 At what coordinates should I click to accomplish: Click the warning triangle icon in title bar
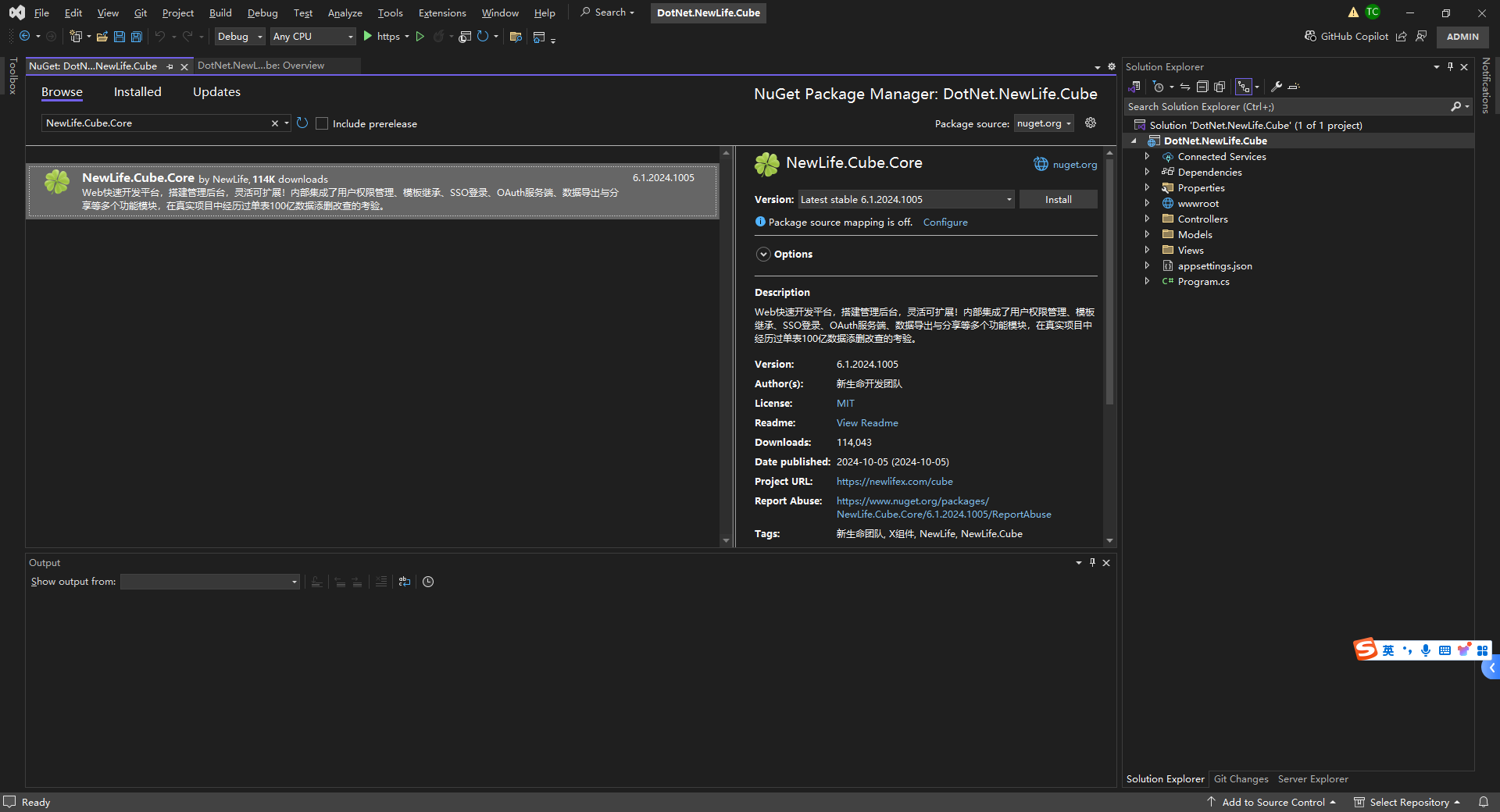click(1353, 12)
